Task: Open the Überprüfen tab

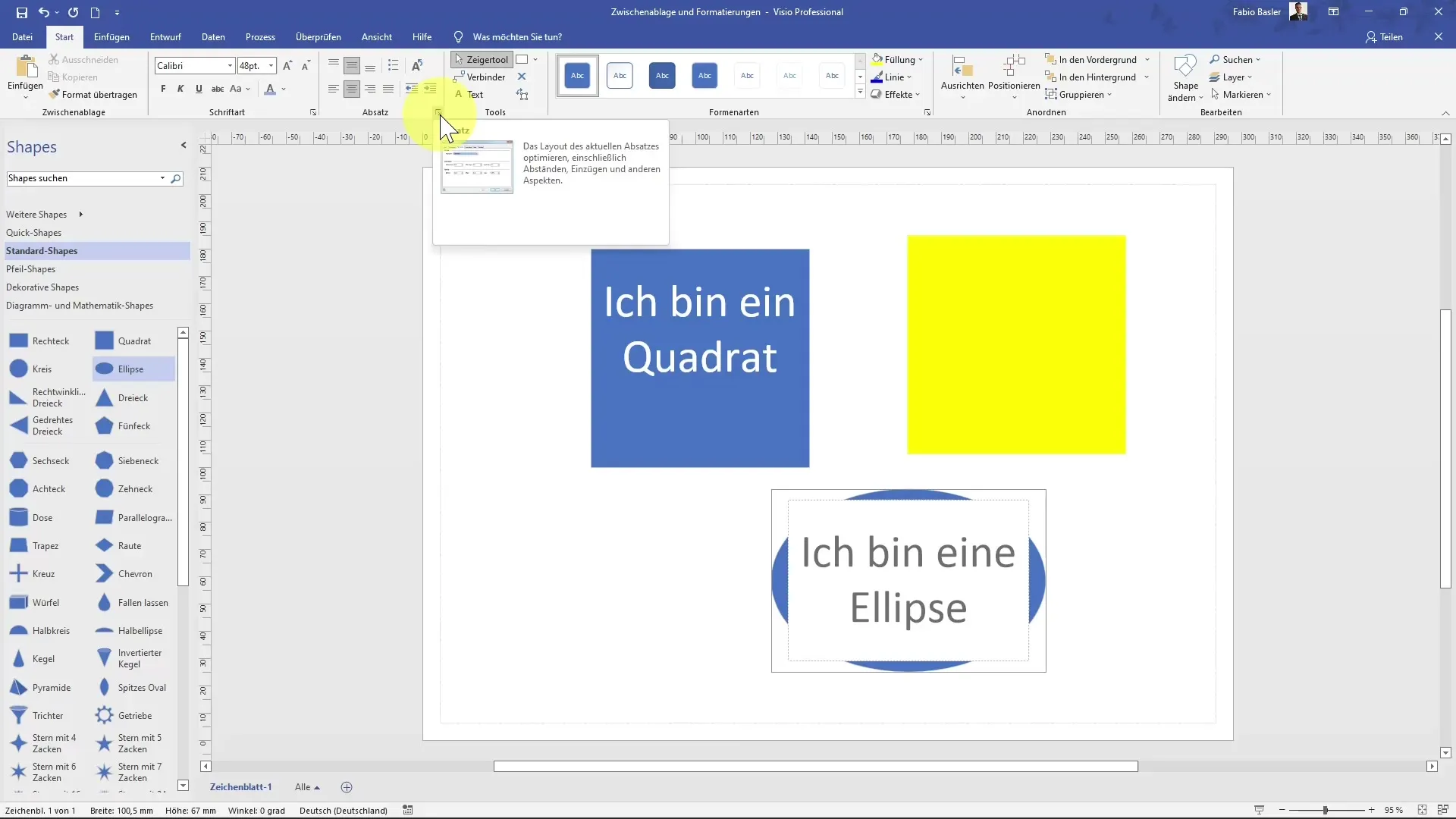Action: pyautogui.click(x=318, y=36)
